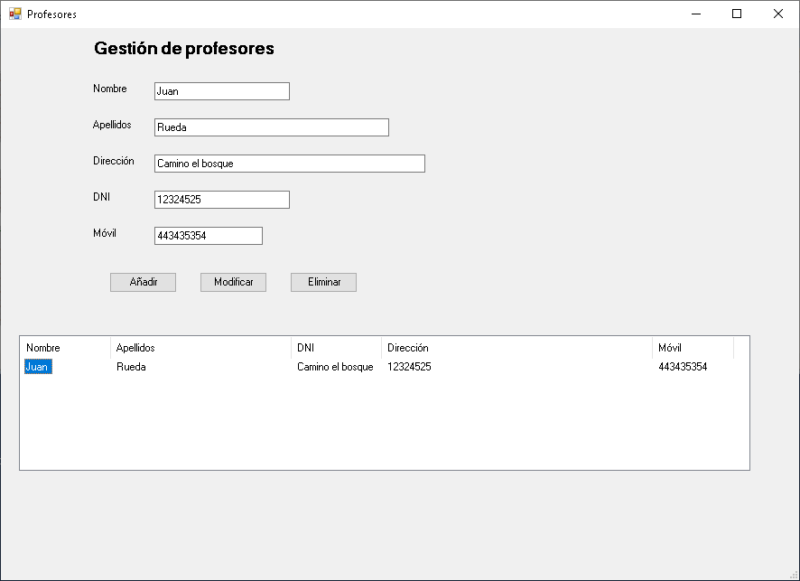
Task: Click the 443435354 cell in list row
Action: click(682, 367)
